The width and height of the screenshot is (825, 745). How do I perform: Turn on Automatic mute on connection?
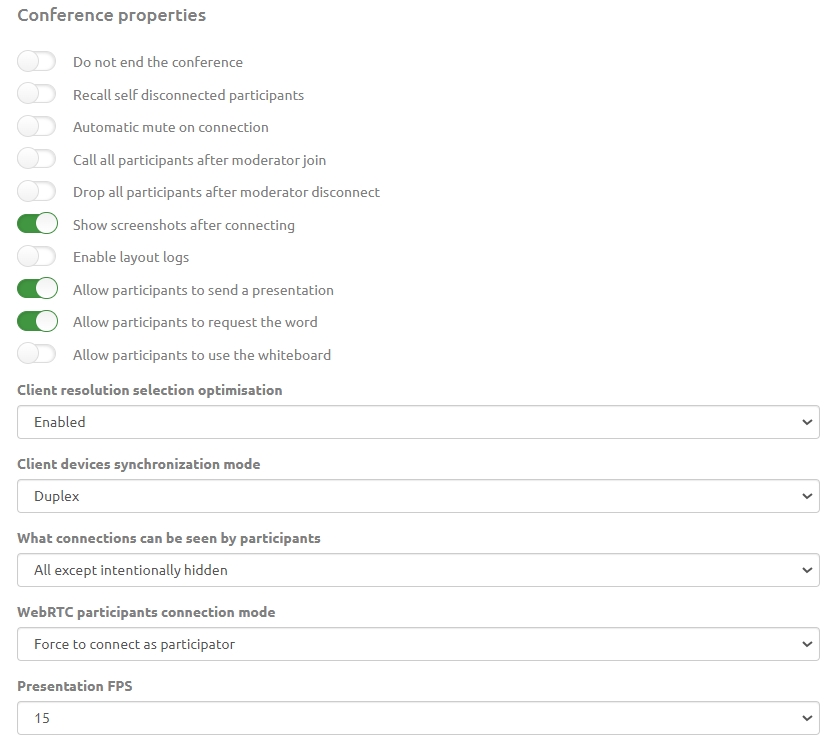36,127
